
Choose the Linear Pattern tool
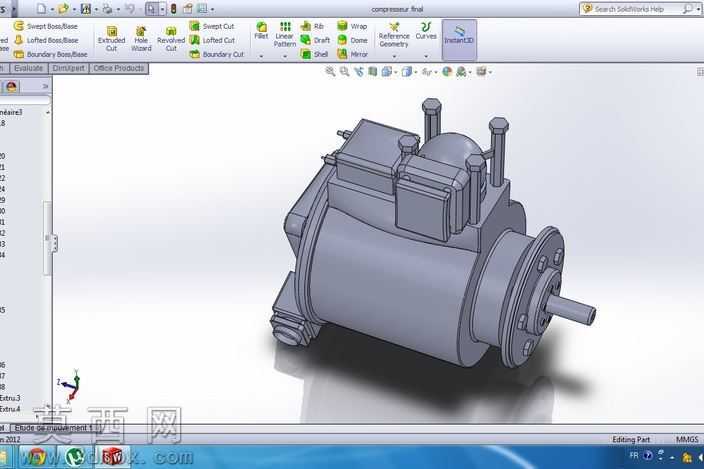tap(285, 34)
